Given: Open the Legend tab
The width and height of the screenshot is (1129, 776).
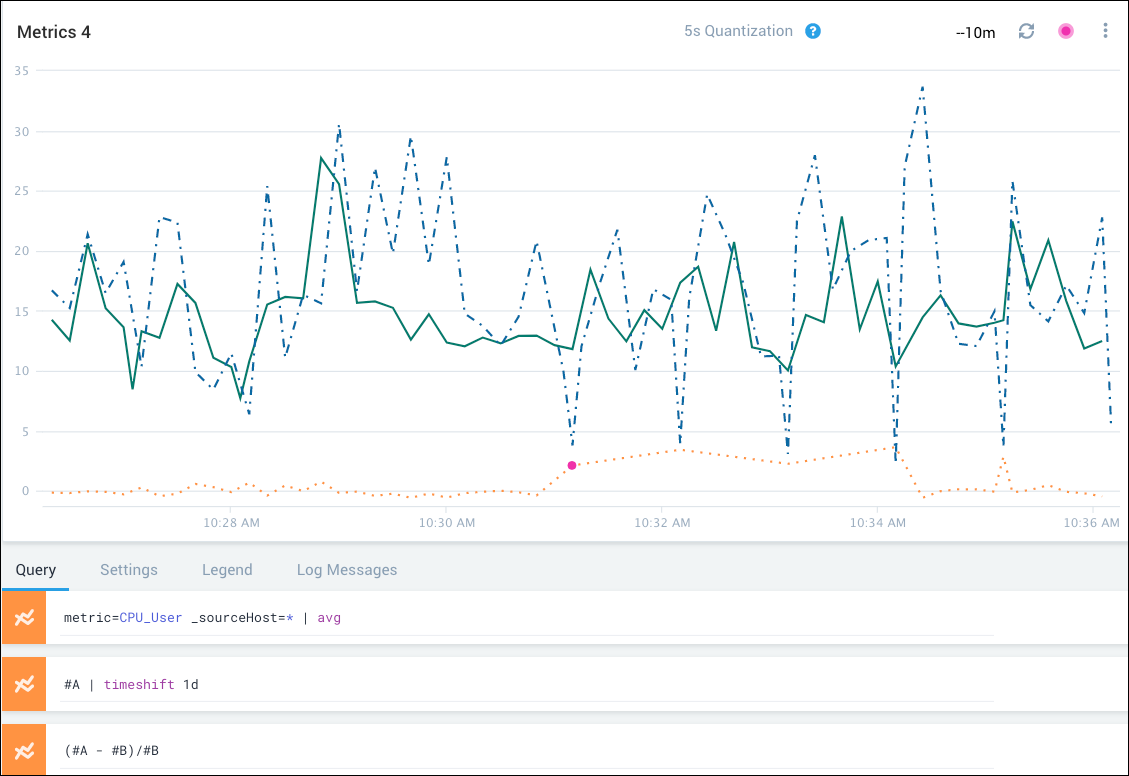Looking at the screenshot, I should [x=227, y=570].
